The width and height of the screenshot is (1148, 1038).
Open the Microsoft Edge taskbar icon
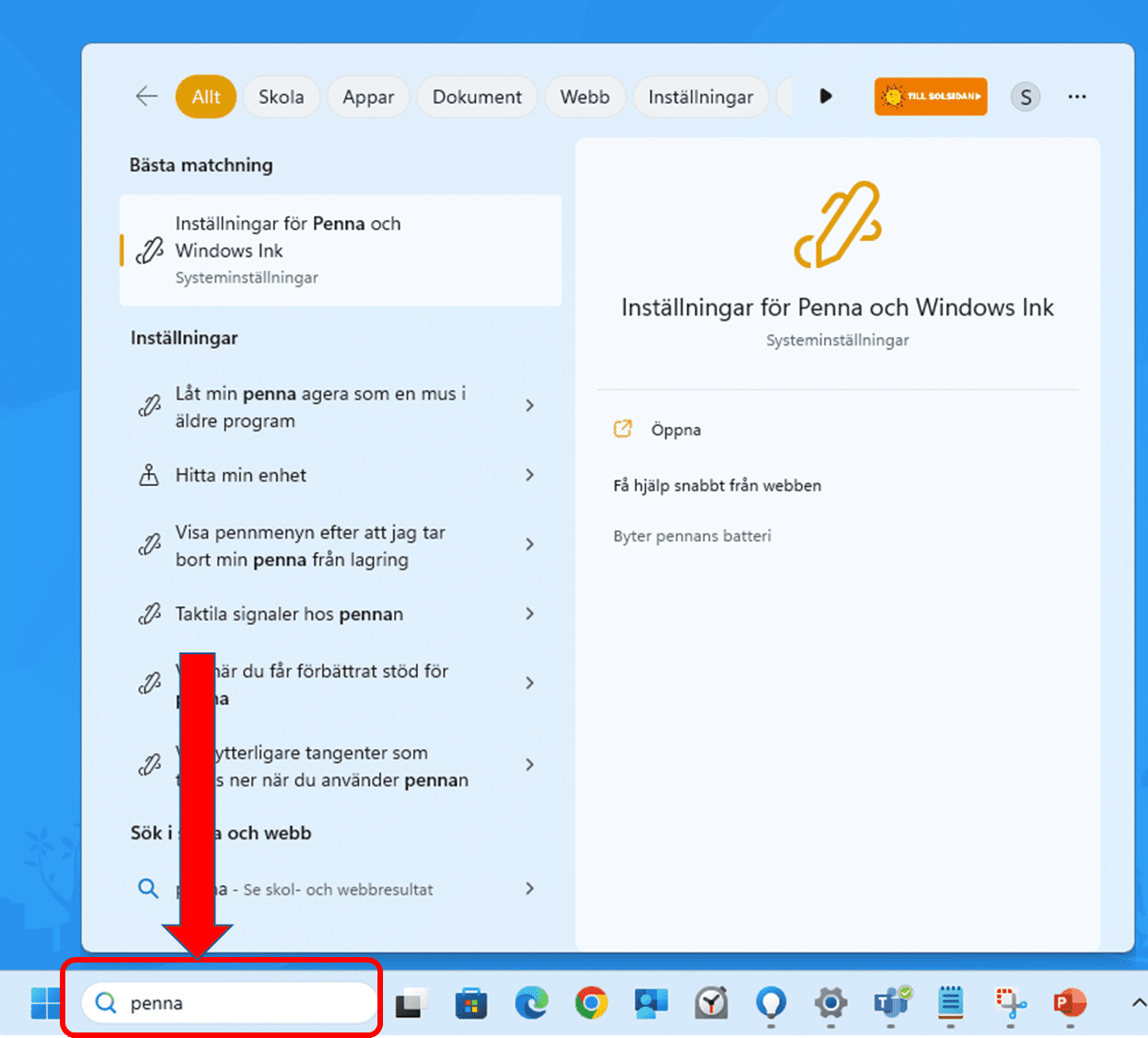(531, 1002)
